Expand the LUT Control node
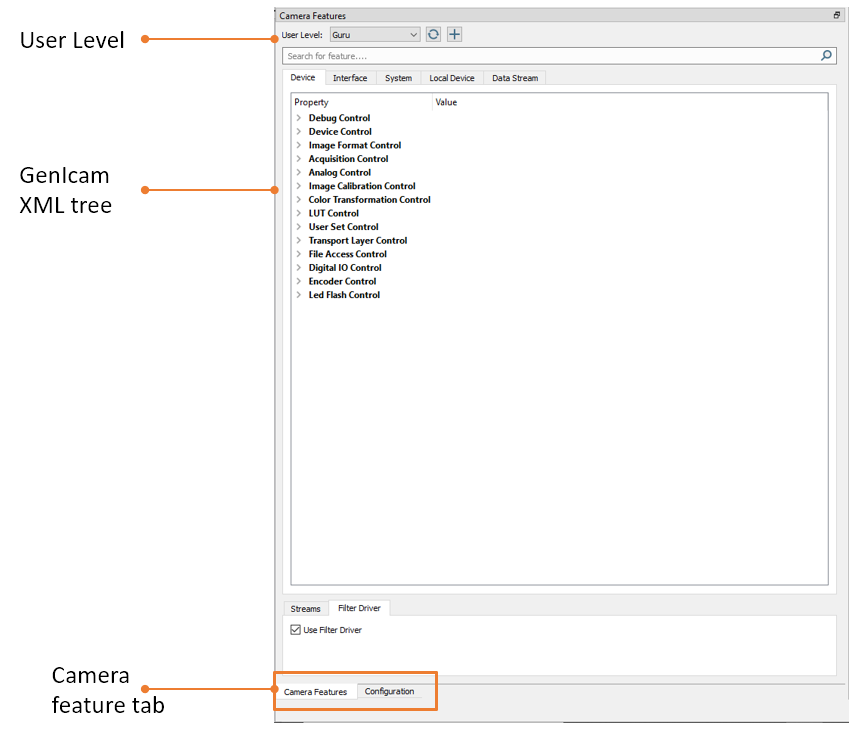859x733 pixels. tap(299, 213)
